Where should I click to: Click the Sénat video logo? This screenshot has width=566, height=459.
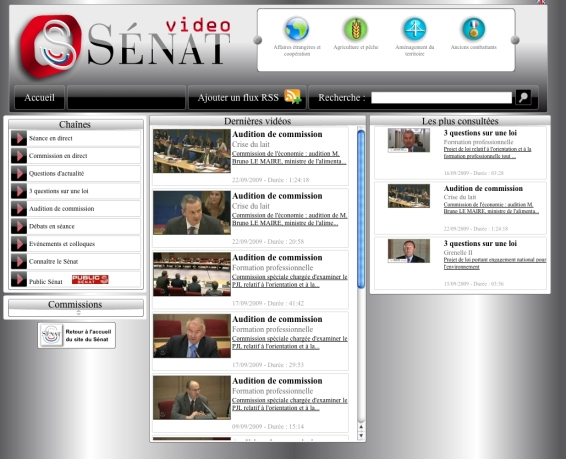click(x=125, y=46)
